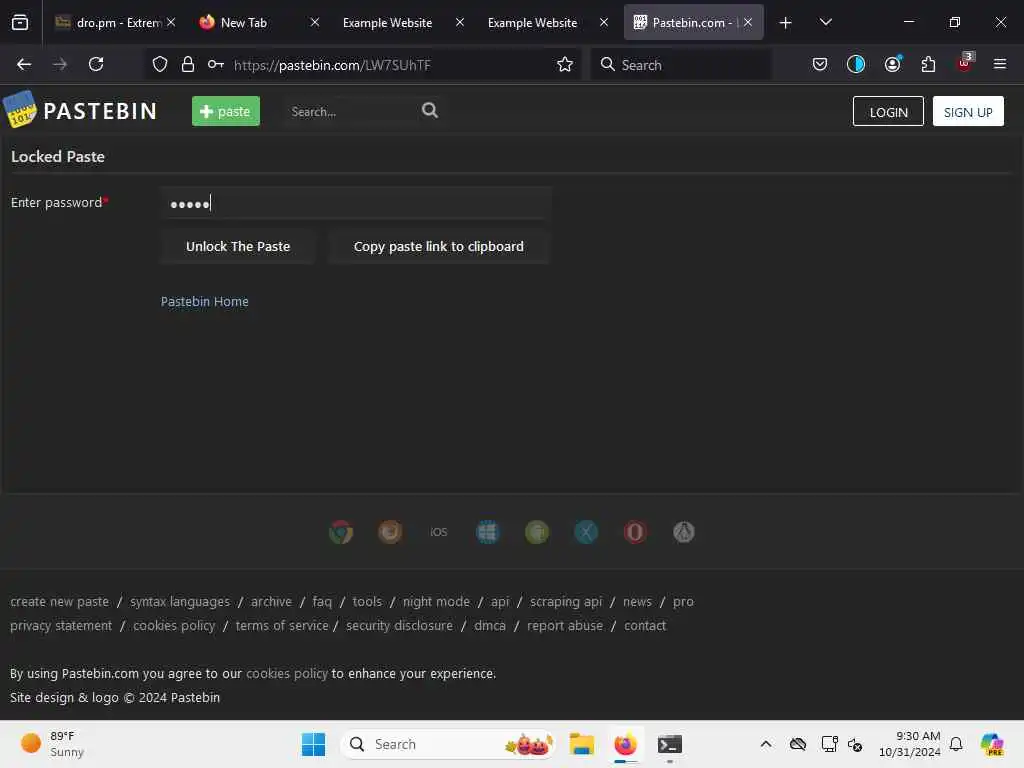Open the Firefox account icon
The image size is (1024, 768).
[x=892, y=64]
